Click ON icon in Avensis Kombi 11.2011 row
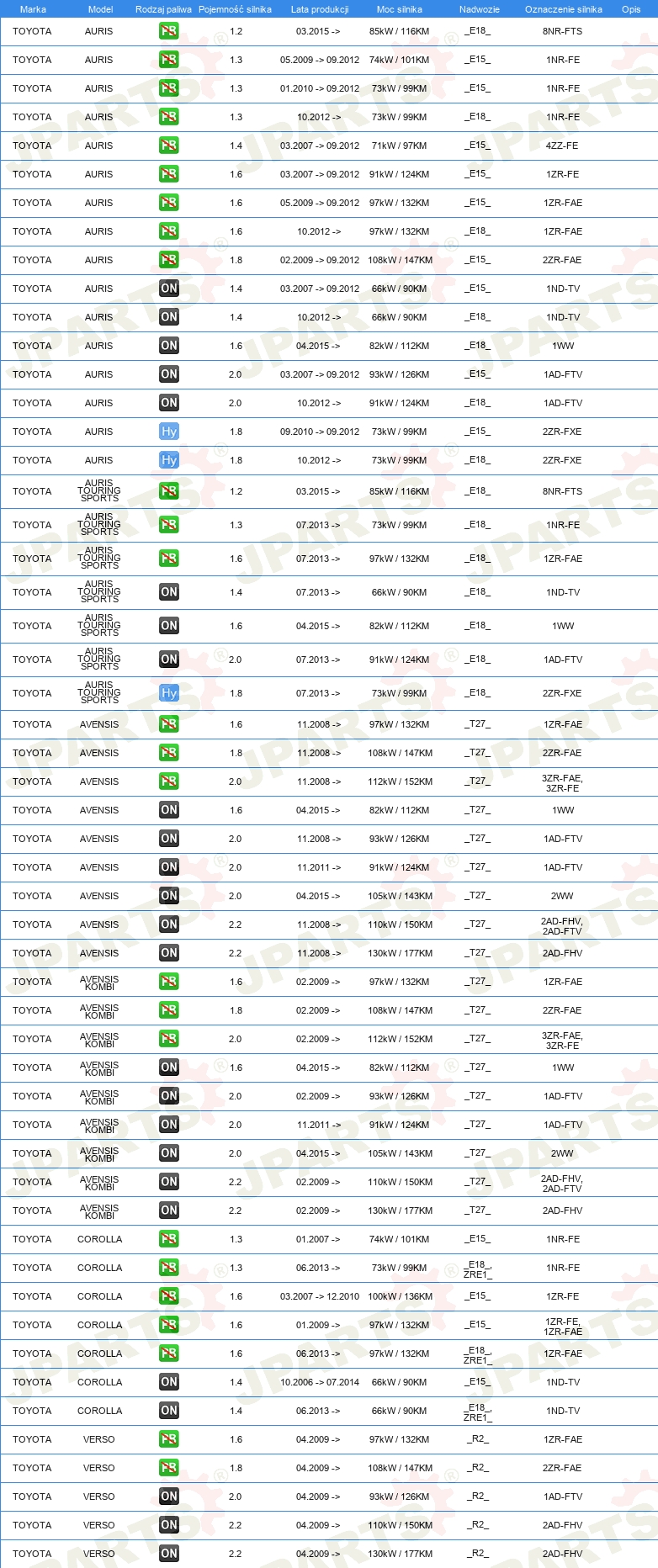Viewport: 658px width, 1568px height. pos(169,1125)
